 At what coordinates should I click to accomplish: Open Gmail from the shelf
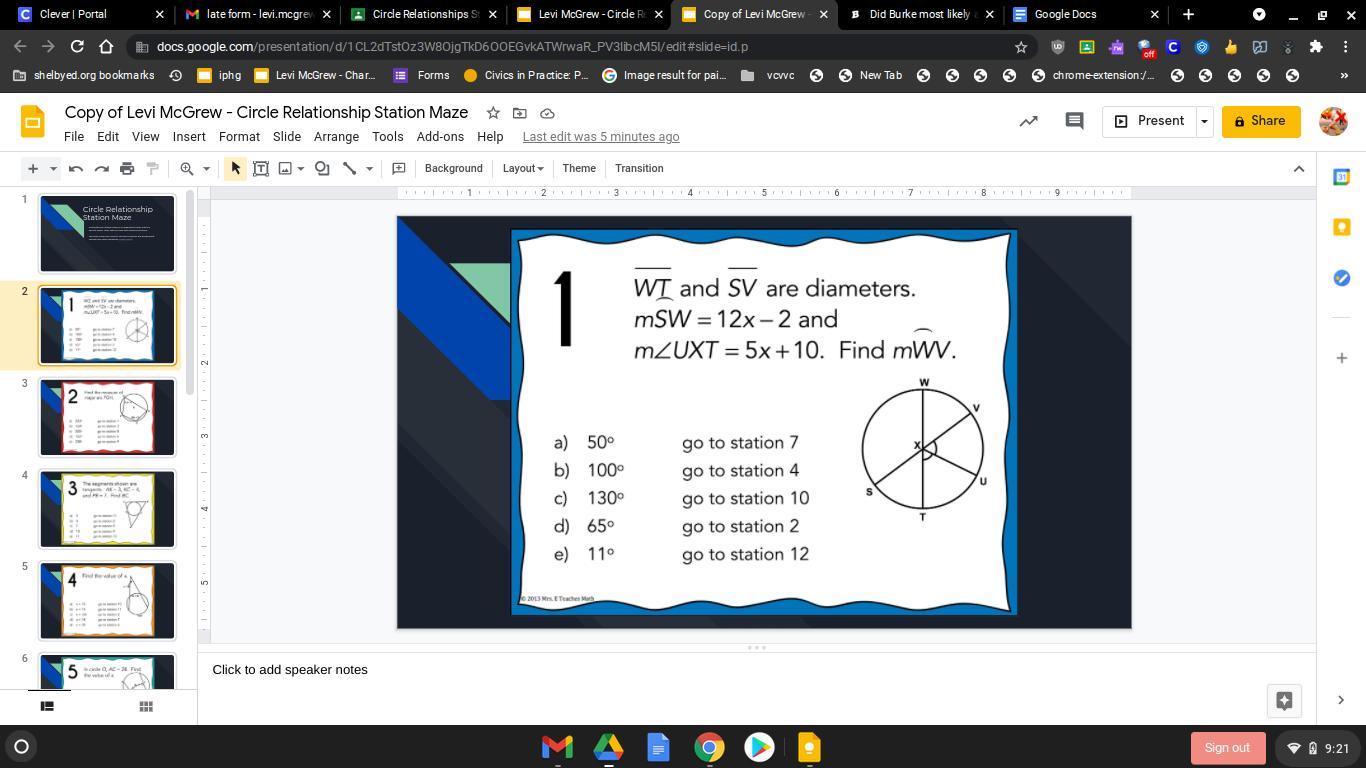pyautogui.click(x=557, y=747)
